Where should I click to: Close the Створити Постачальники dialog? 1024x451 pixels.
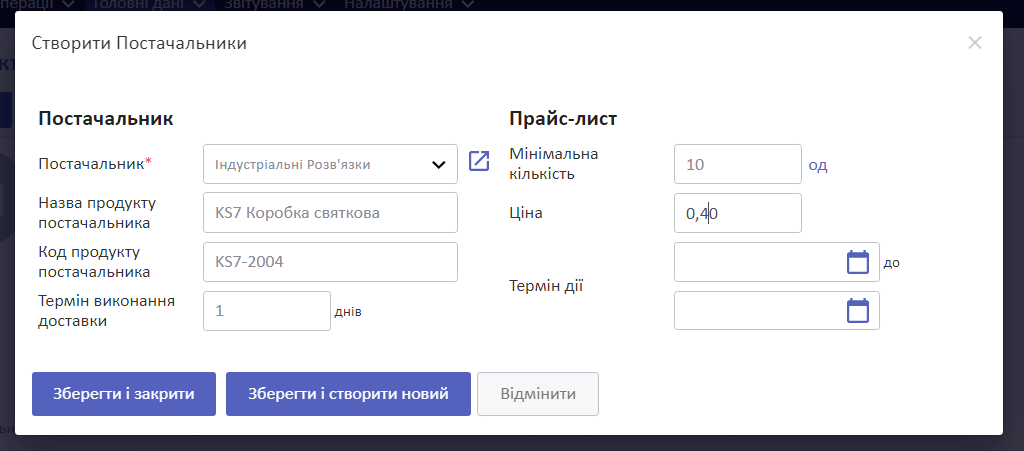pos(974,43)
